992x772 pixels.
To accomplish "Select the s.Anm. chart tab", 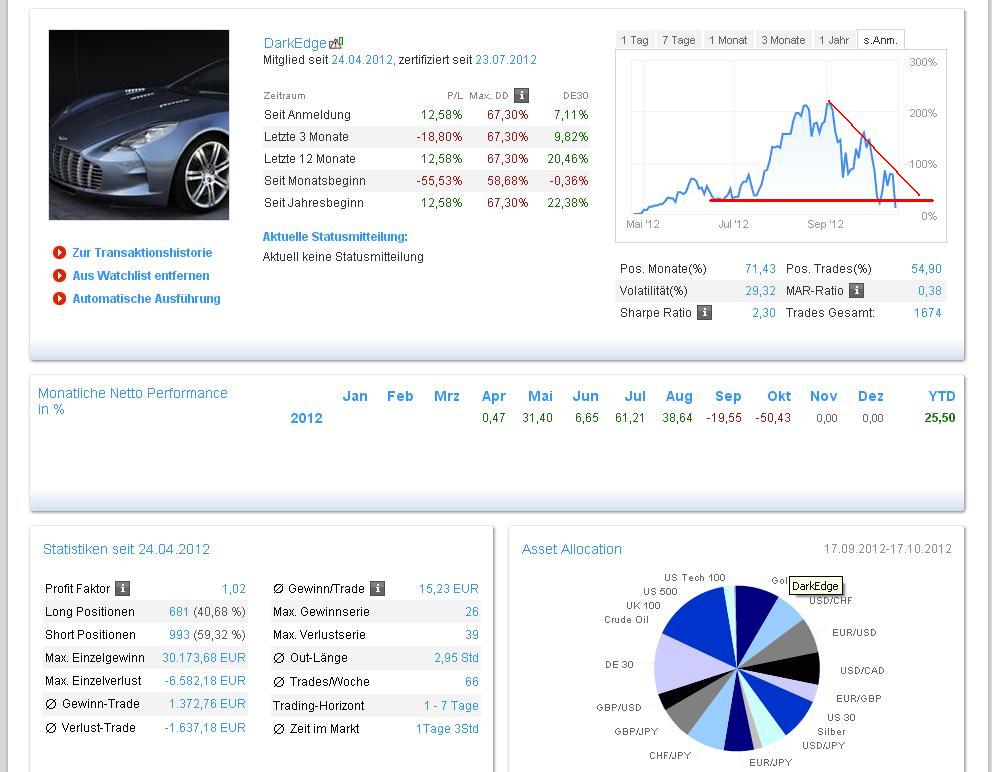I will pos(880,40).
